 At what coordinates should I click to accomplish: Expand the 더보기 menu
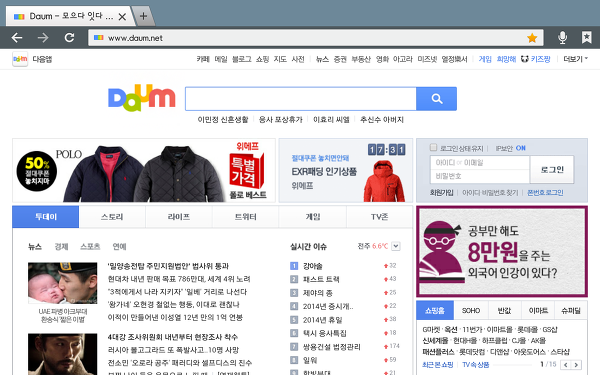pyautogui.click(x=576, y=59)
